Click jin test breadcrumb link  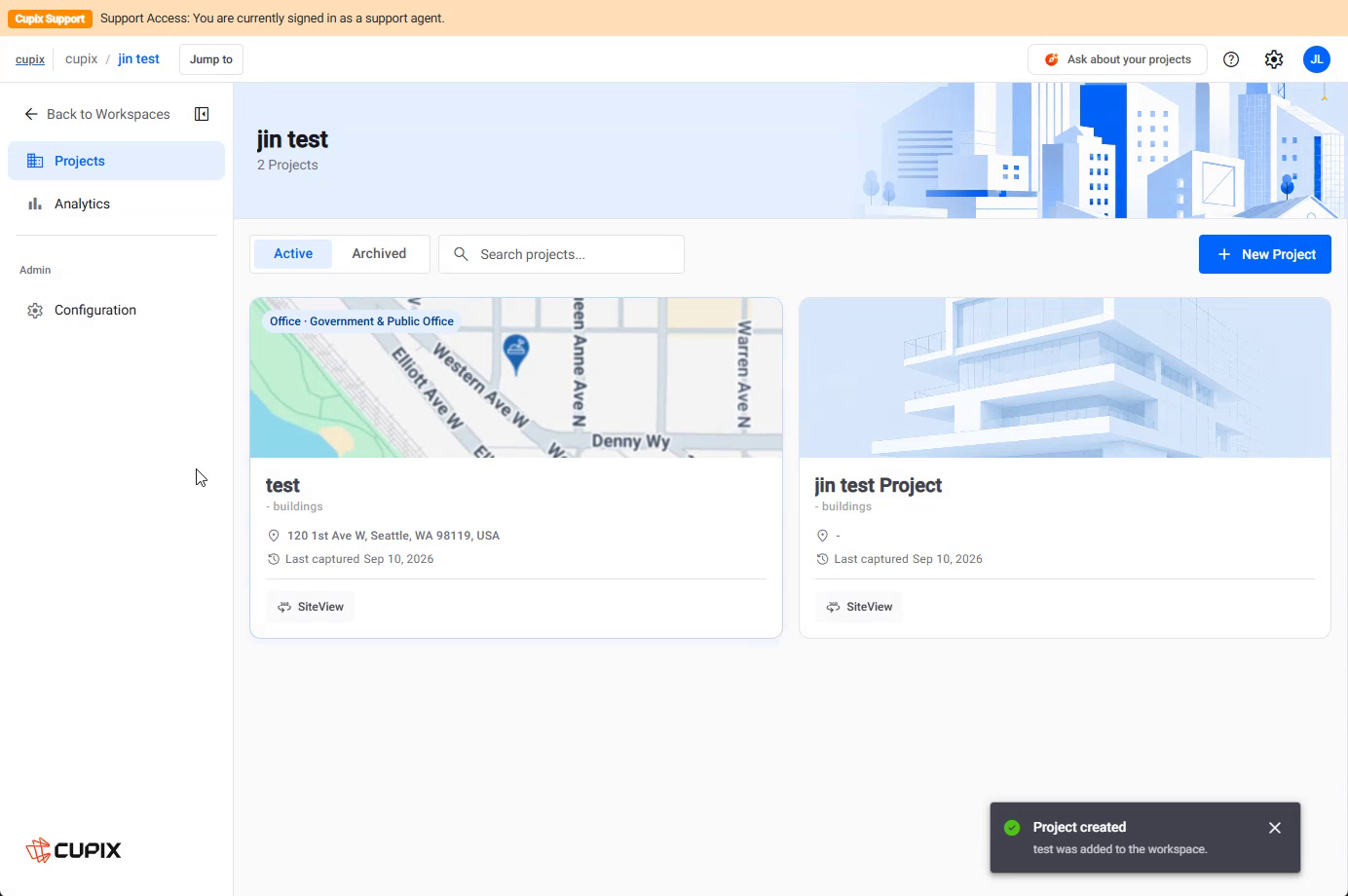(138, 59)
